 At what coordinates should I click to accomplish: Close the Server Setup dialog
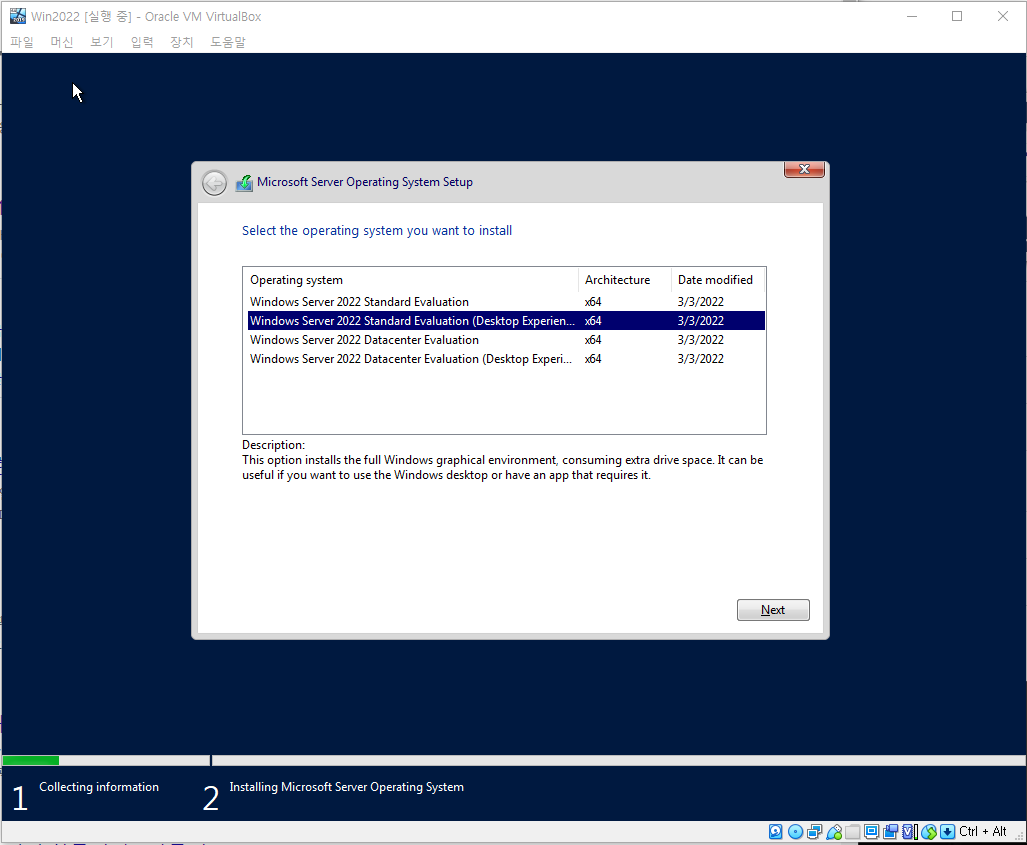pos(804,169)
